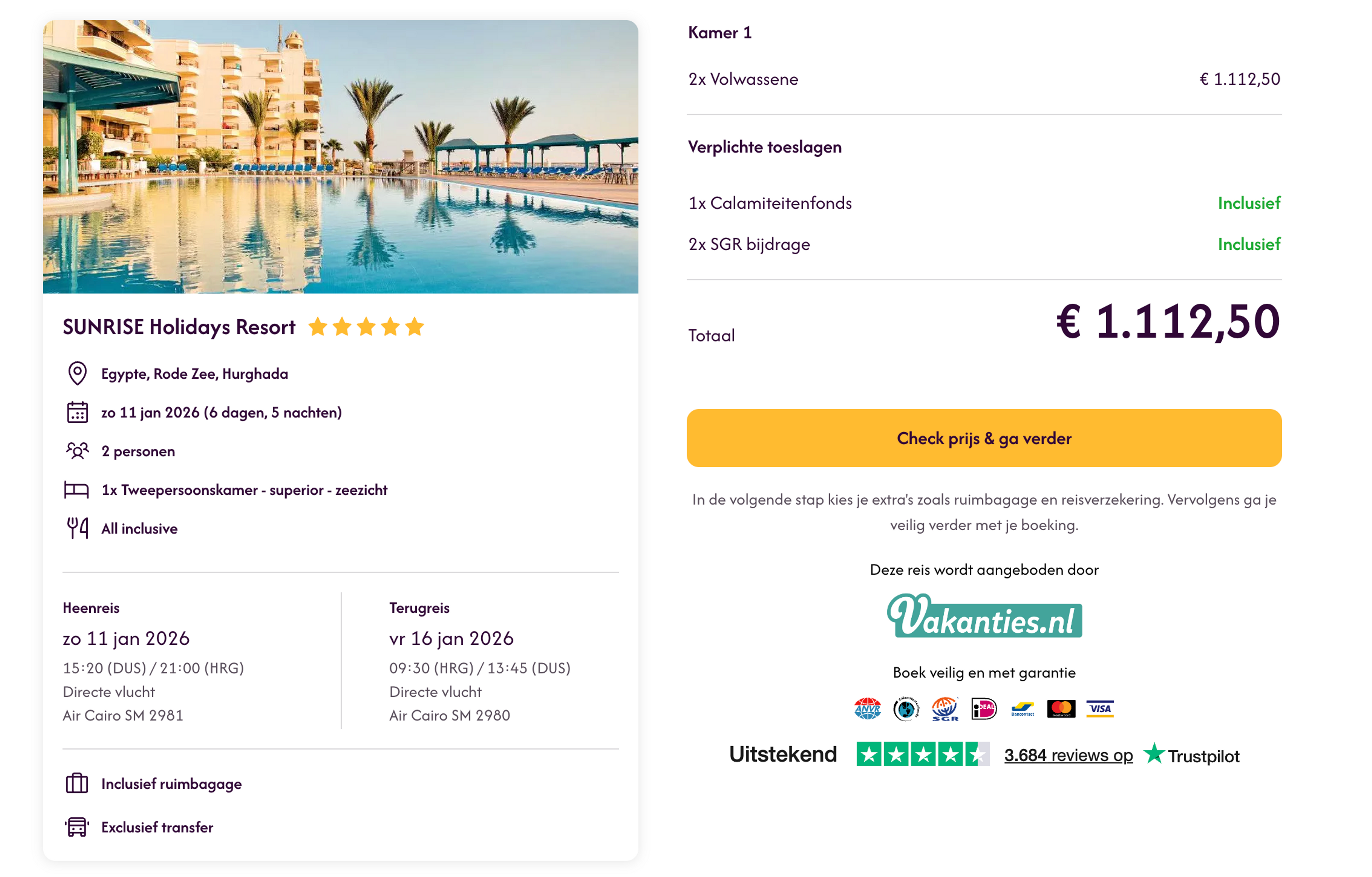Click the Visa payment icon

[1100, 709]
